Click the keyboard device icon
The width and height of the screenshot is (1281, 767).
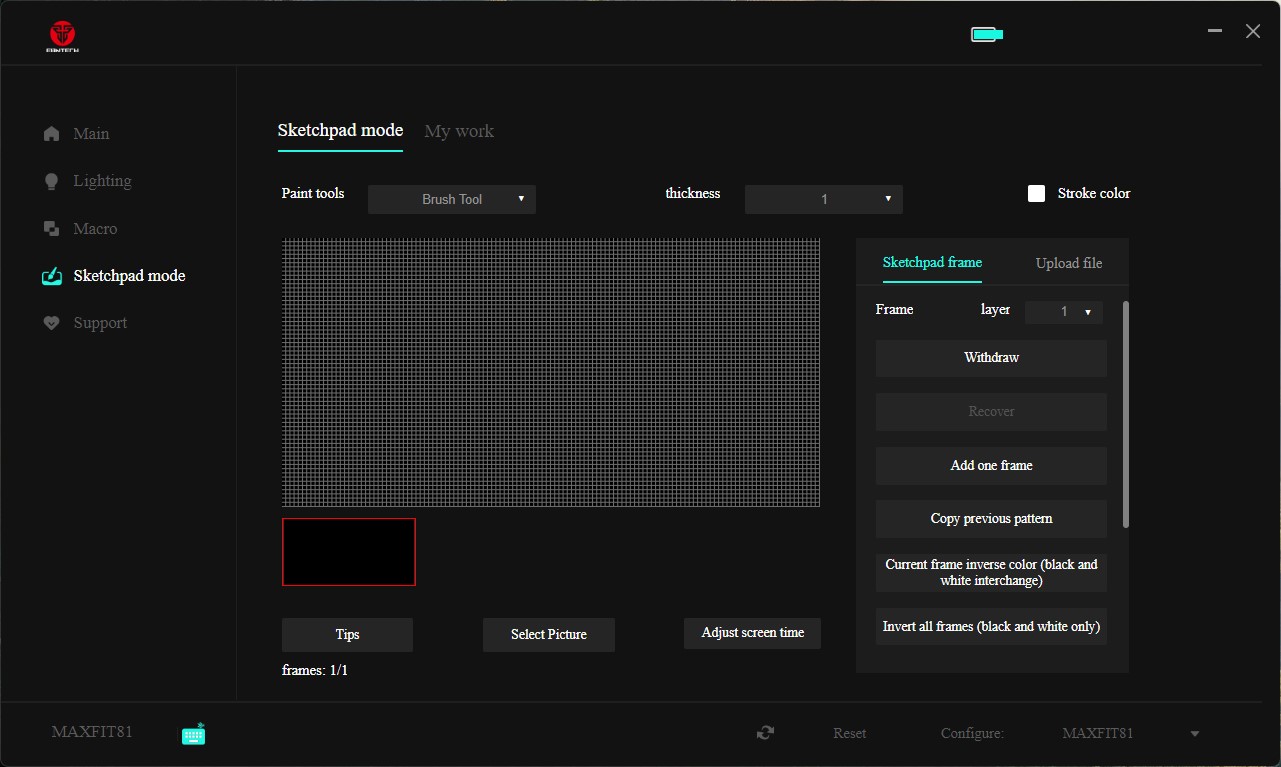click(194, 734)
